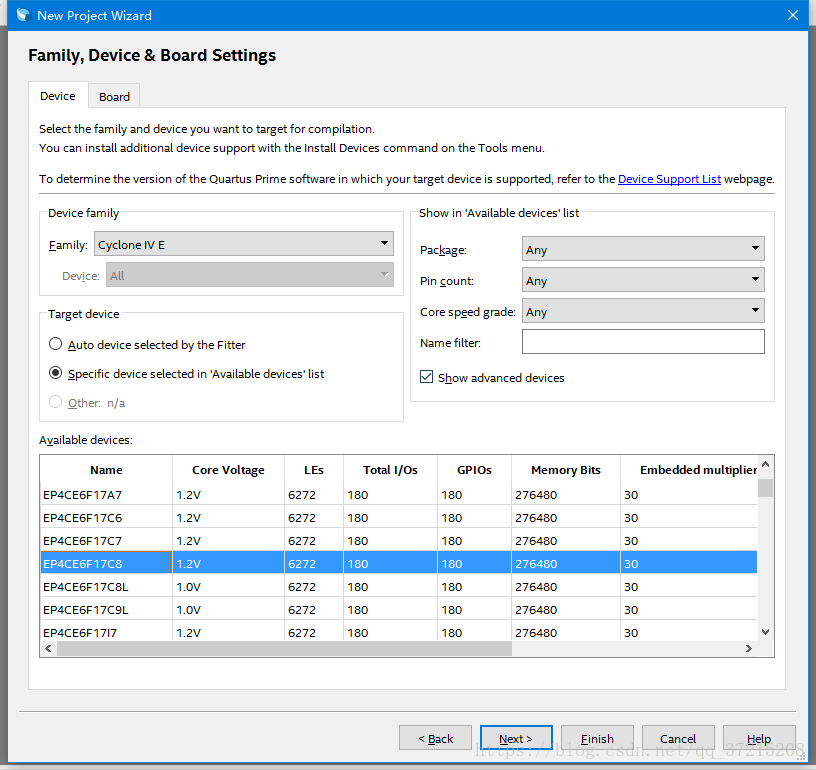Click the scroll up arrow of device list
This screenshot has width=816, height=770.
[x=766, y=464]
